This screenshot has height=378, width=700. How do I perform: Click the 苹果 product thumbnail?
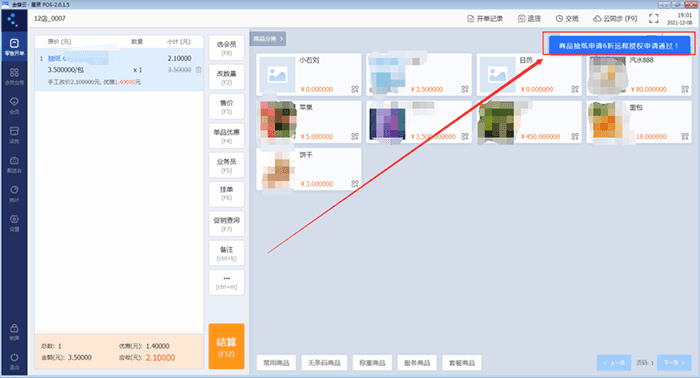click(x=278, y=120)
